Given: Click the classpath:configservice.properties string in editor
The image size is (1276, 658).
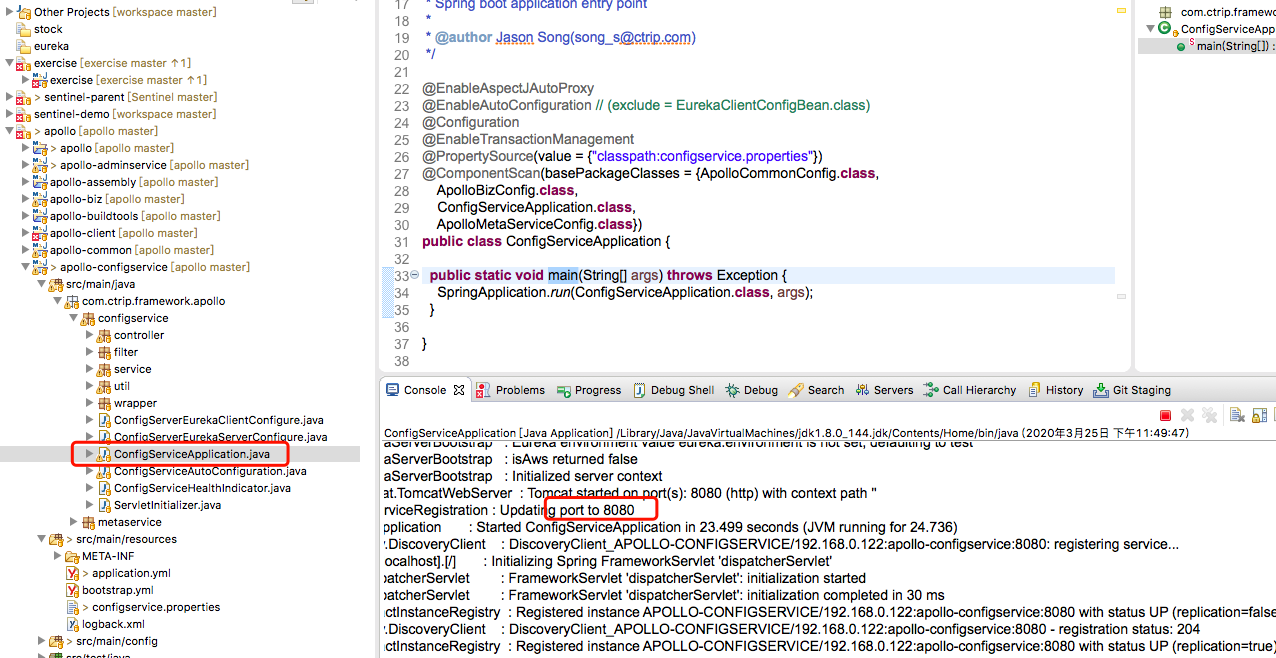Looking at the screenshot, I should (x=701, y=156).
